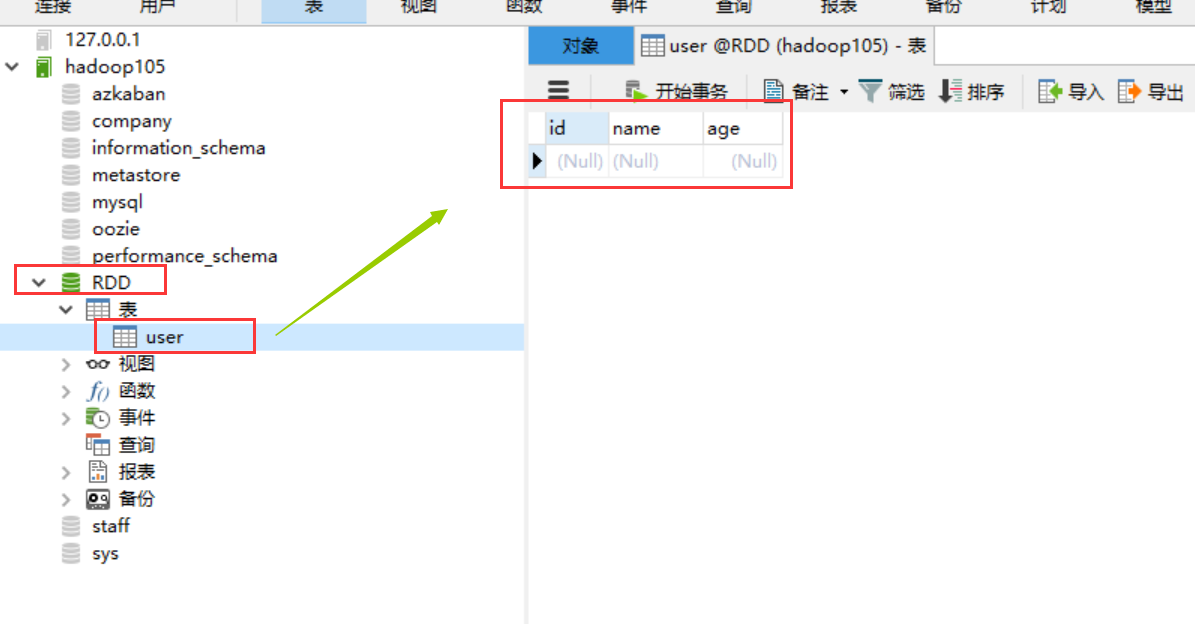This screenshot has height=624, width=1195.
Task: Collapse the 表 tables node
Action: point(66,310)
